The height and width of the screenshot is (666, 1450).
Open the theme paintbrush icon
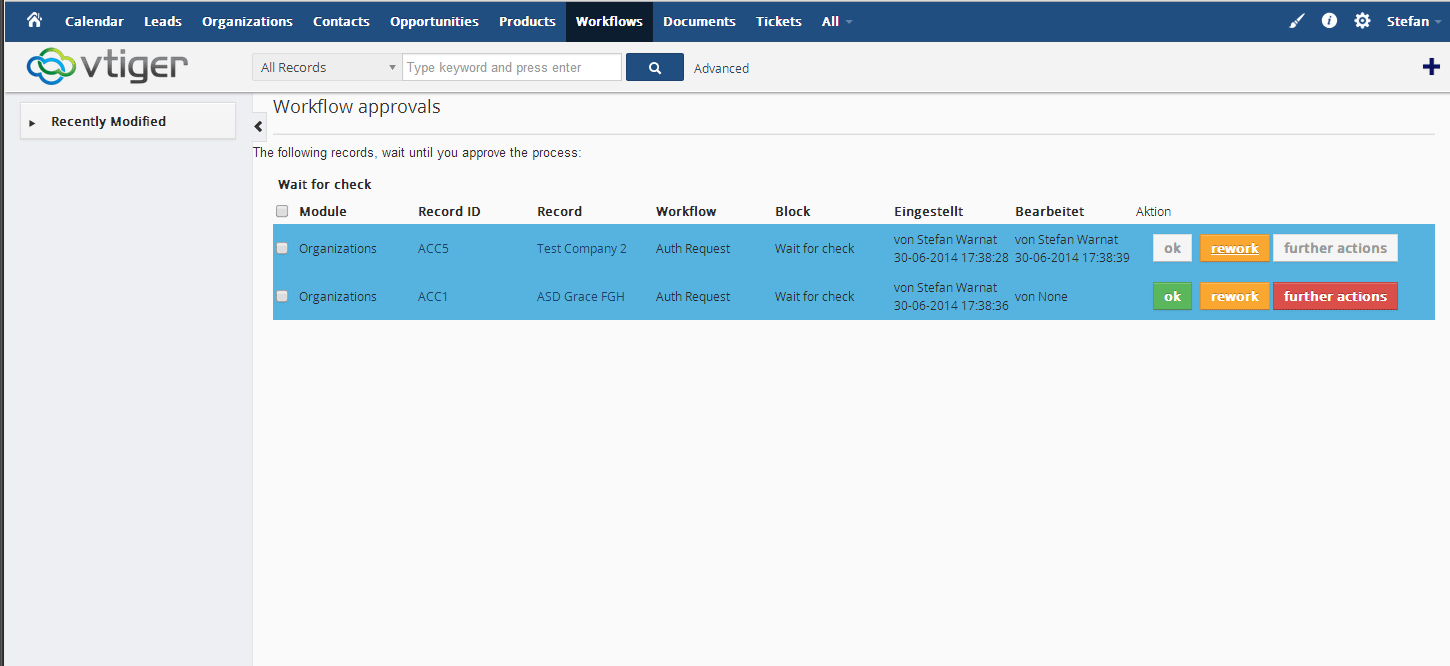pos(1297,21)
